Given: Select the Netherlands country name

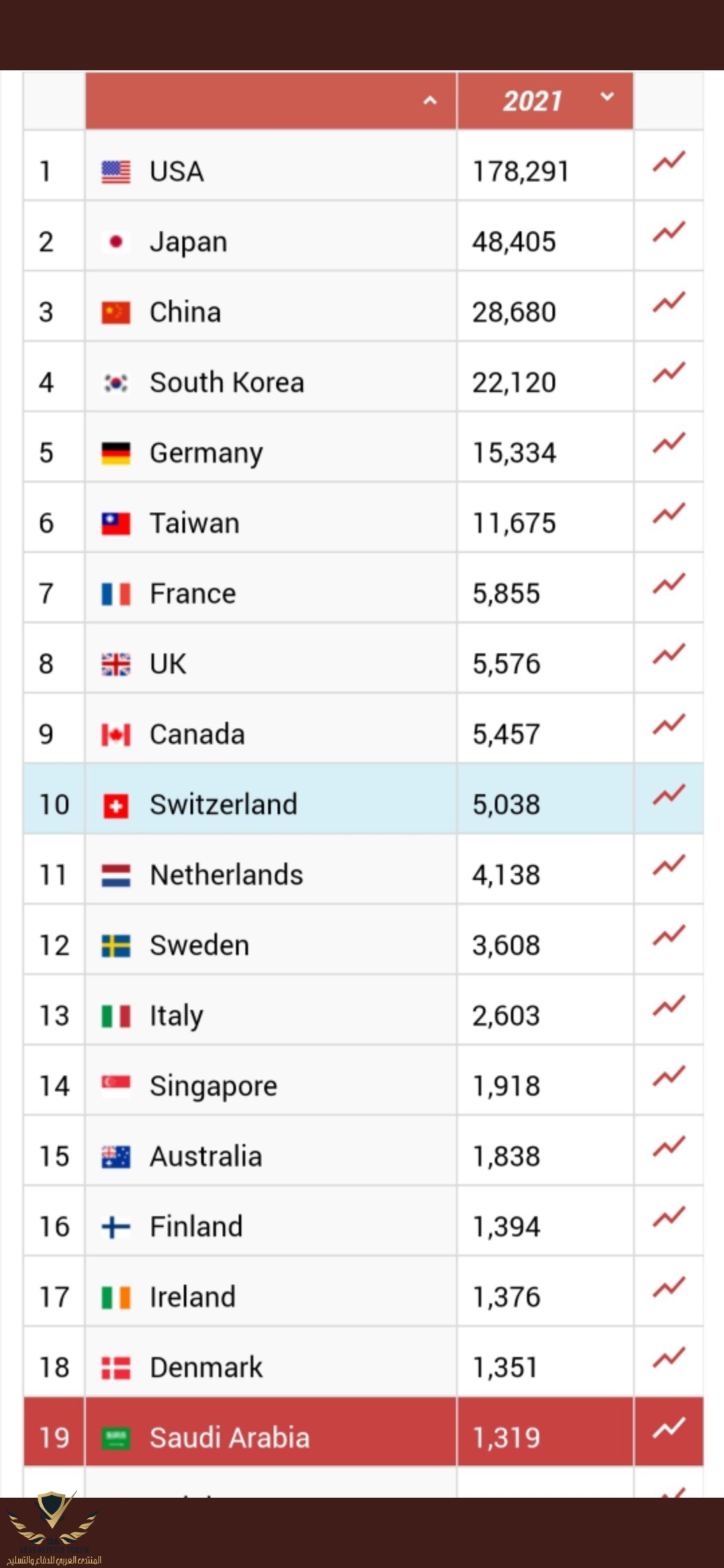Looking at the screenshot, I should click(x=227, y=875).
